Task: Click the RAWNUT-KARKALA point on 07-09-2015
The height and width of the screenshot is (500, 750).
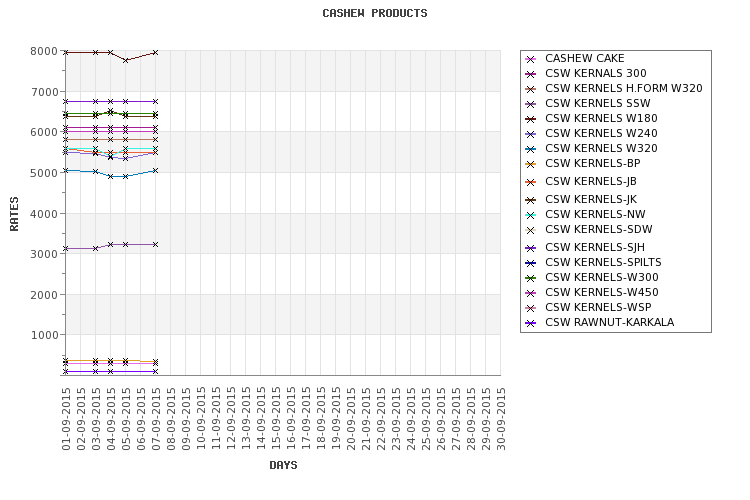Action: [155, 371]
